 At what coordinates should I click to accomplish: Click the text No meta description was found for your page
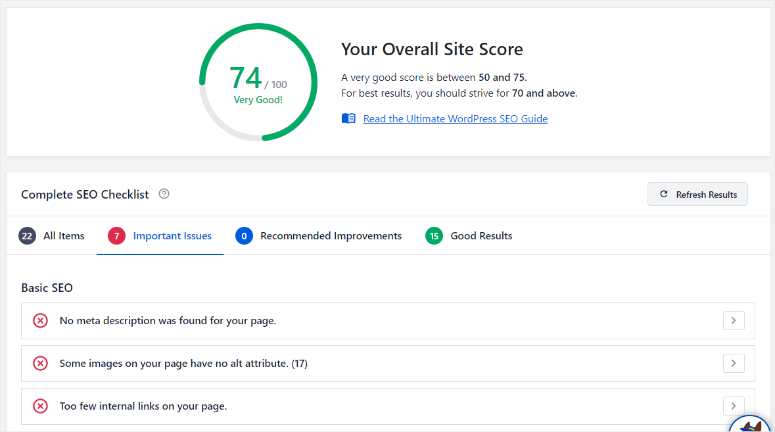[168, 321]
